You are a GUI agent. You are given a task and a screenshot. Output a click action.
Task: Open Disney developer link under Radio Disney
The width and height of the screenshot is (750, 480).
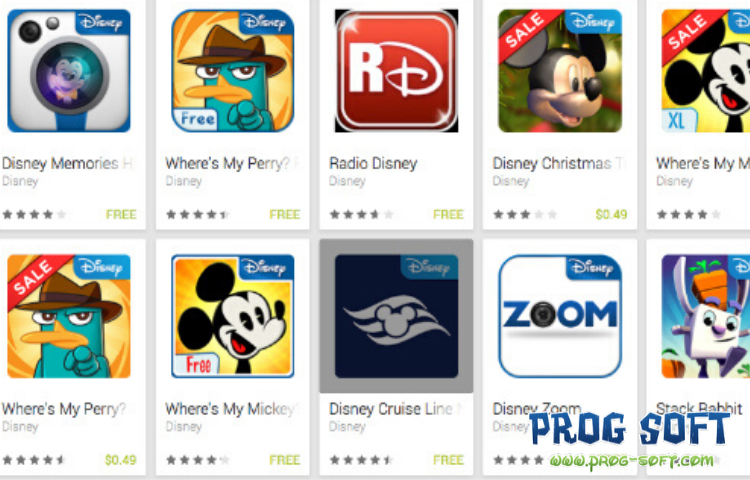[x=347, y=181]
